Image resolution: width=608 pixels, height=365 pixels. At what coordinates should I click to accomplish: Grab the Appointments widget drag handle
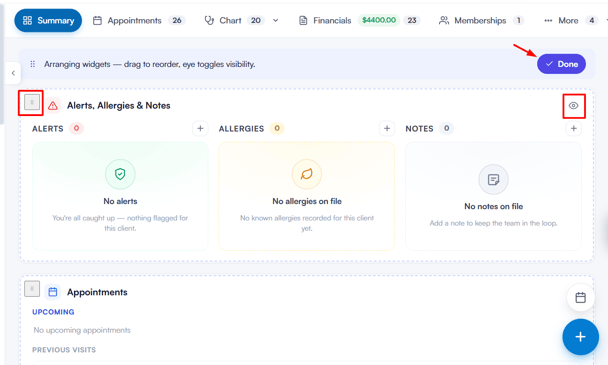tap(32, 289)
